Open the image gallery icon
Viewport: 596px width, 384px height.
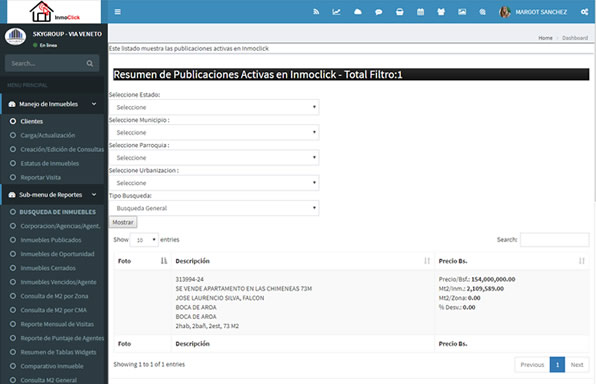click(x=462, y=12)
